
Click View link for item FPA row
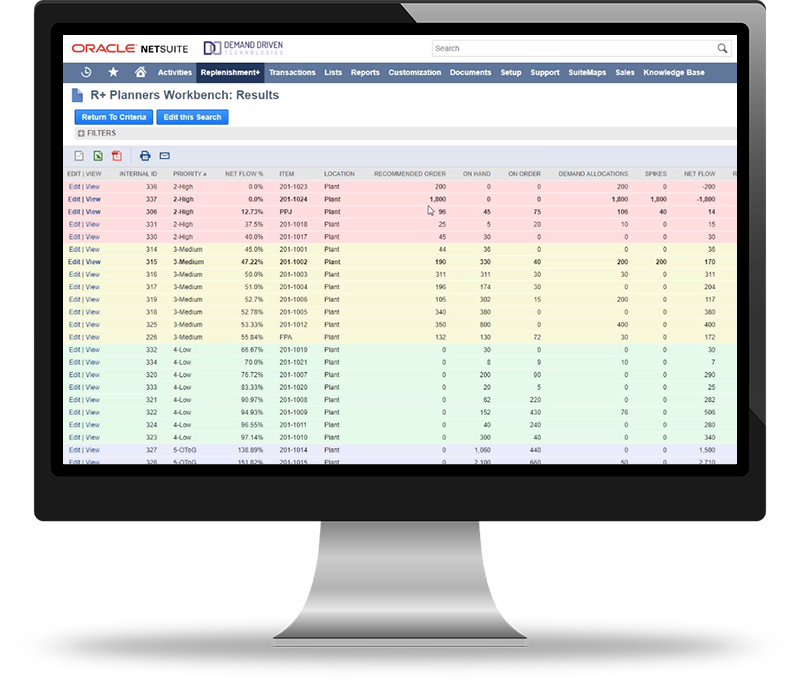[x=92, y=337]
